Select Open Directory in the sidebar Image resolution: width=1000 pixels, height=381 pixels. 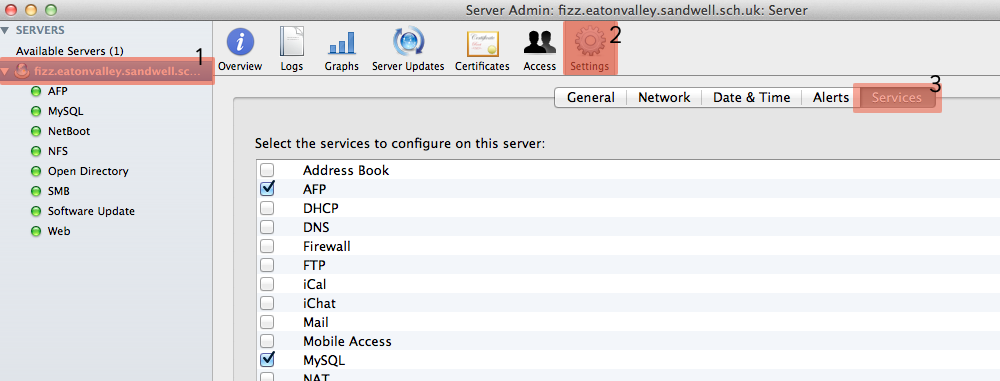tap(88, 171)
